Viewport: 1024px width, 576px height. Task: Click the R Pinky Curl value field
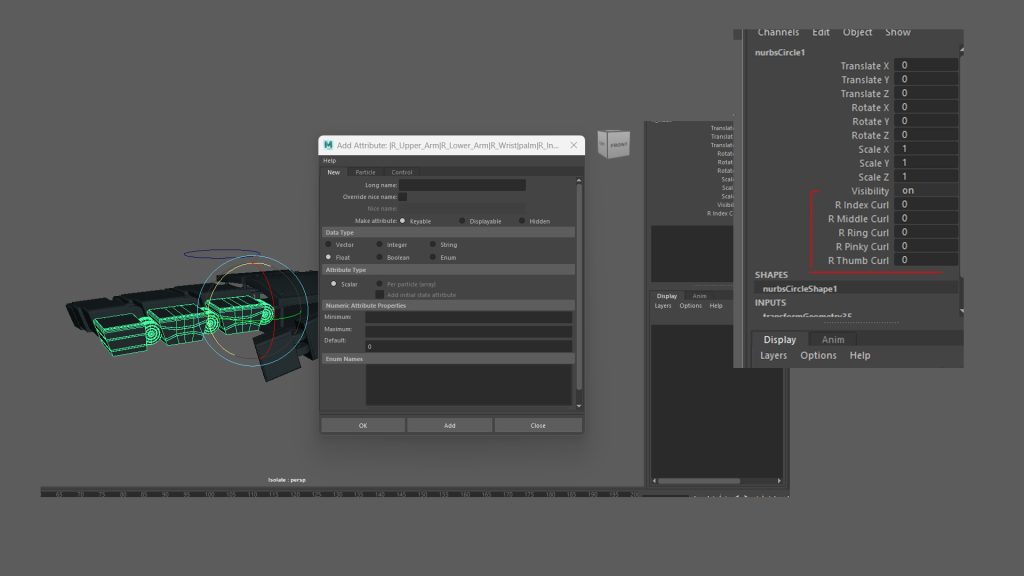(x=926, y=246)
